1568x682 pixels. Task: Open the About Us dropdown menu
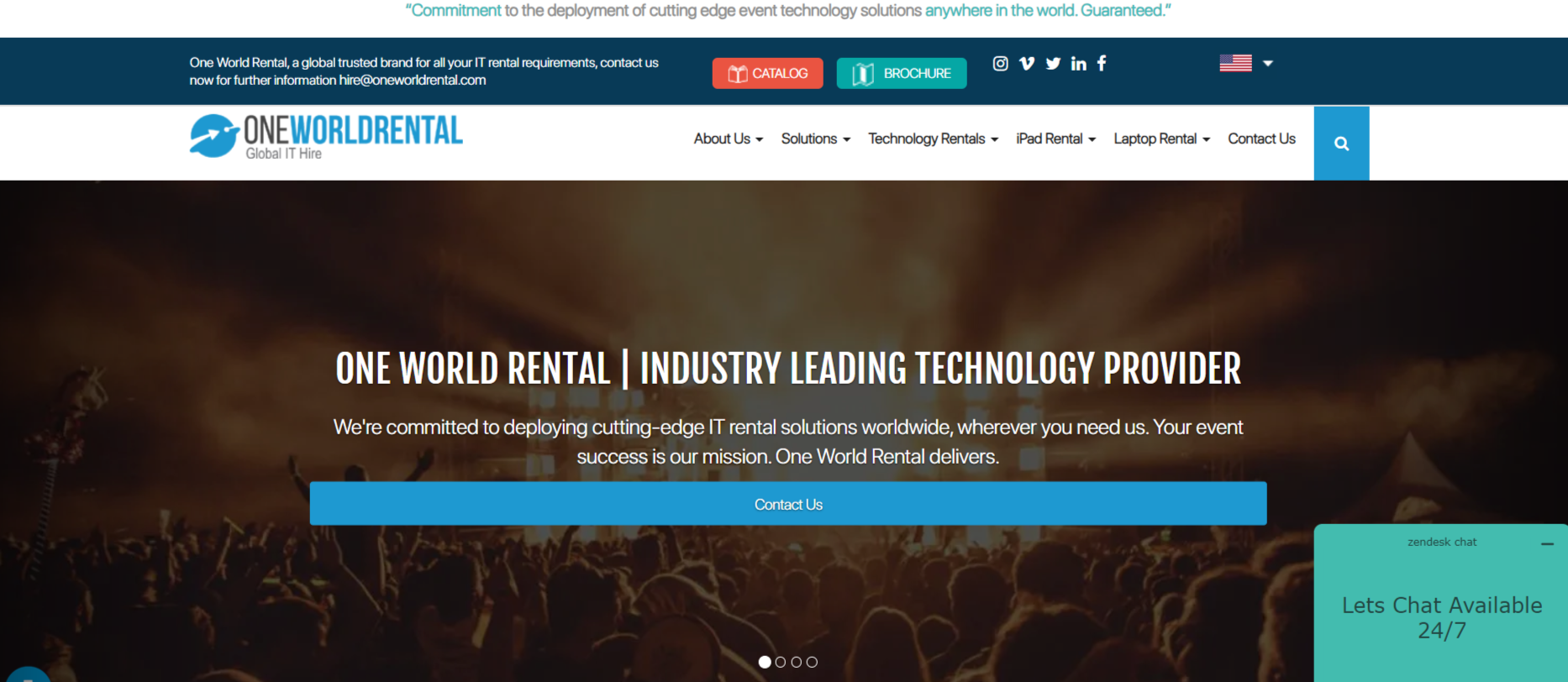pyautogui.click(x=729, y=139)
